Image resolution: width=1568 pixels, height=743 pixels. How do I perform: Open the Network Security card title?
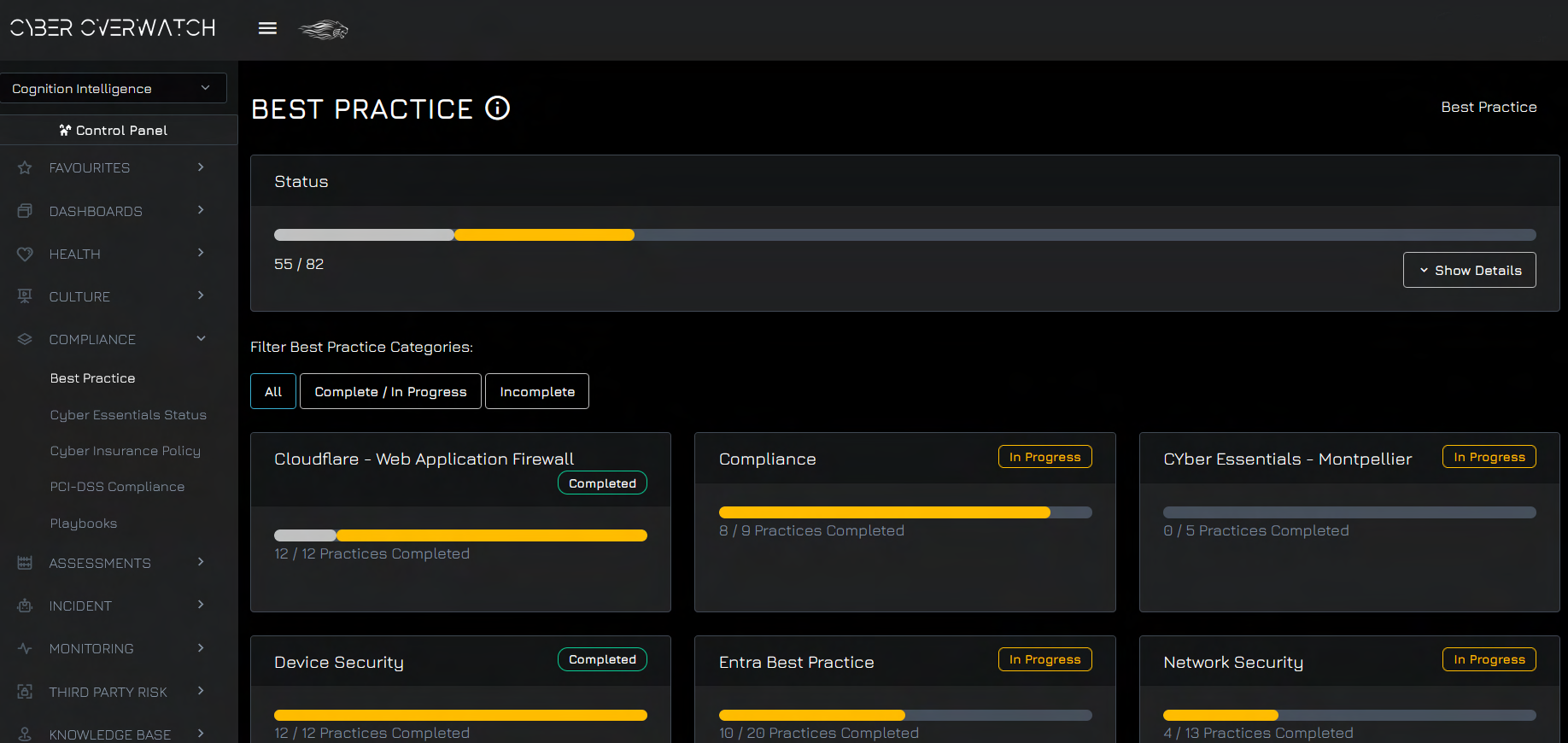[1232, 663]
